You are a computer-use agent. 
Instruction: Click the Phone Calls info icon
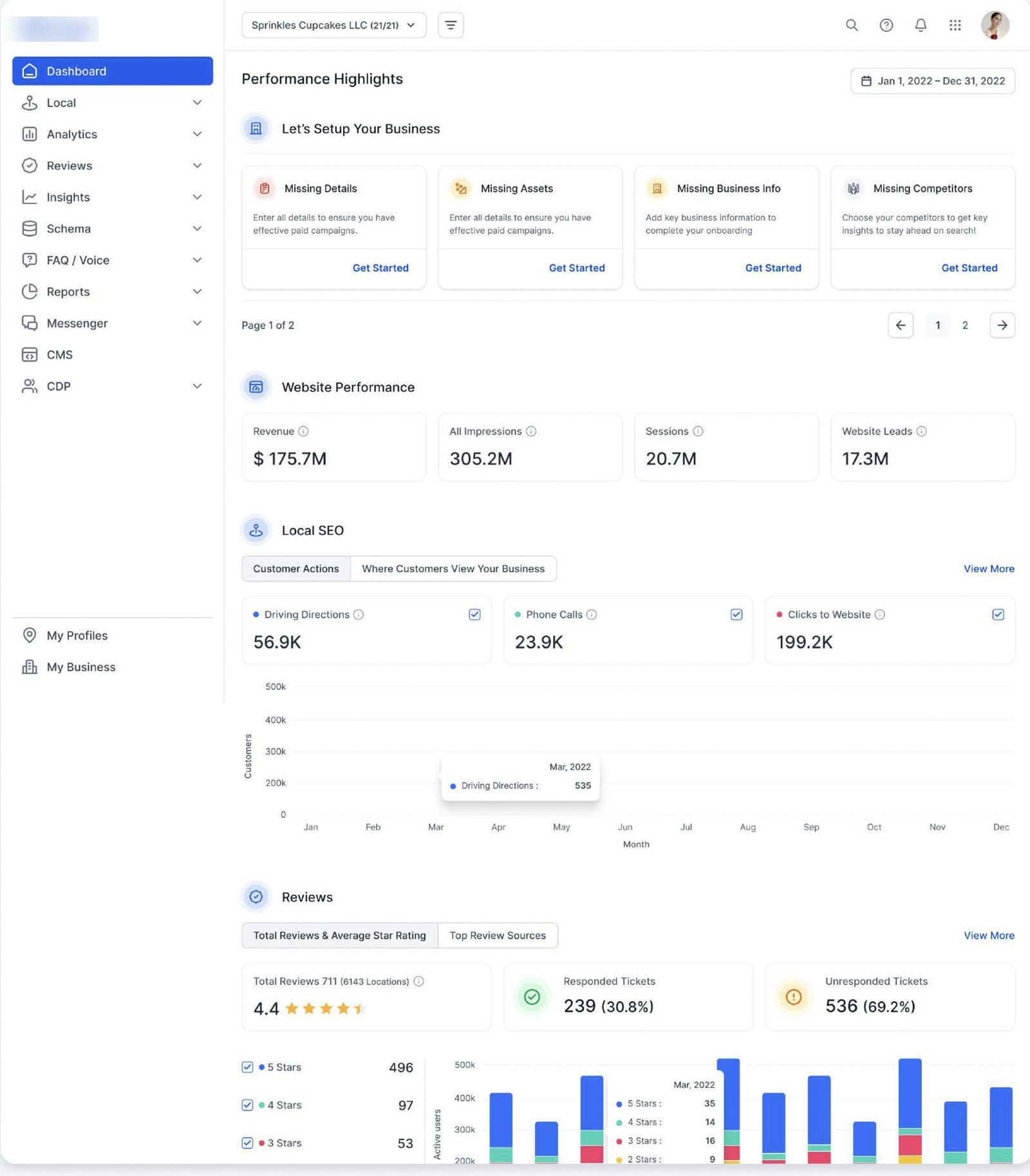point(592,615)
